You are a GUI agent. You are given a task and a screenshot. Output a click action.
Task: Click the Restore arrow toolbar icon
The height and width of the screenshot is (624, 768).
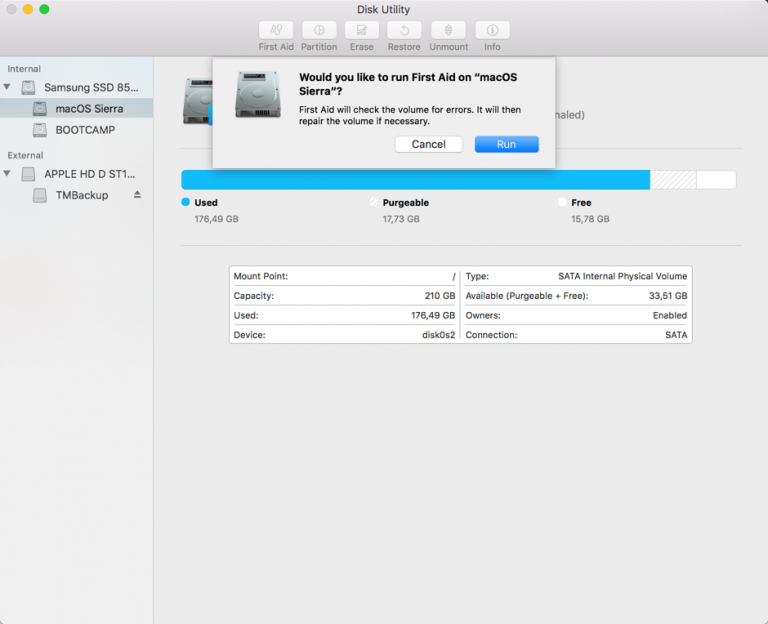[x=404, y=30]
